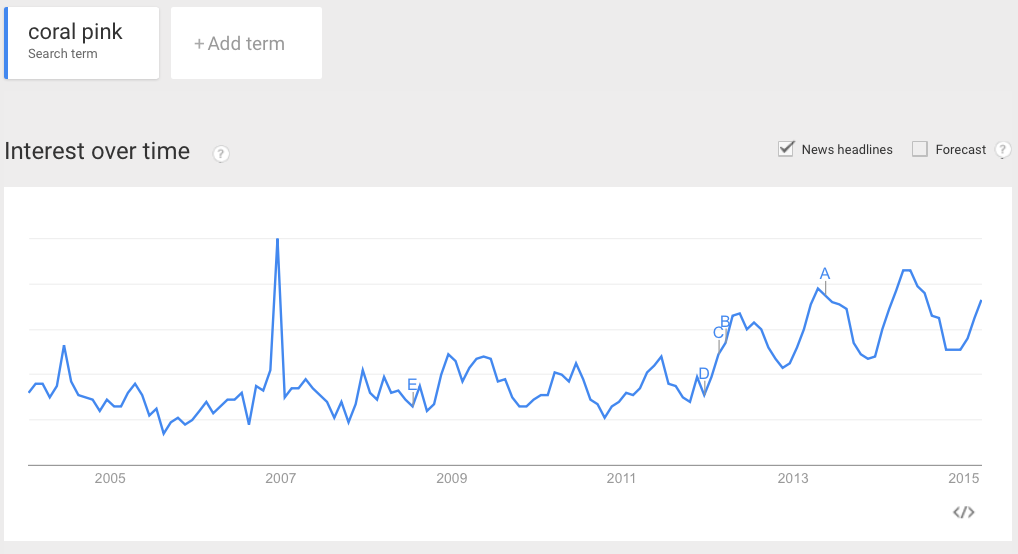Click the 2005 year axis label
The width and height of the screenshot is (1018, 554).
pos(110,479)
